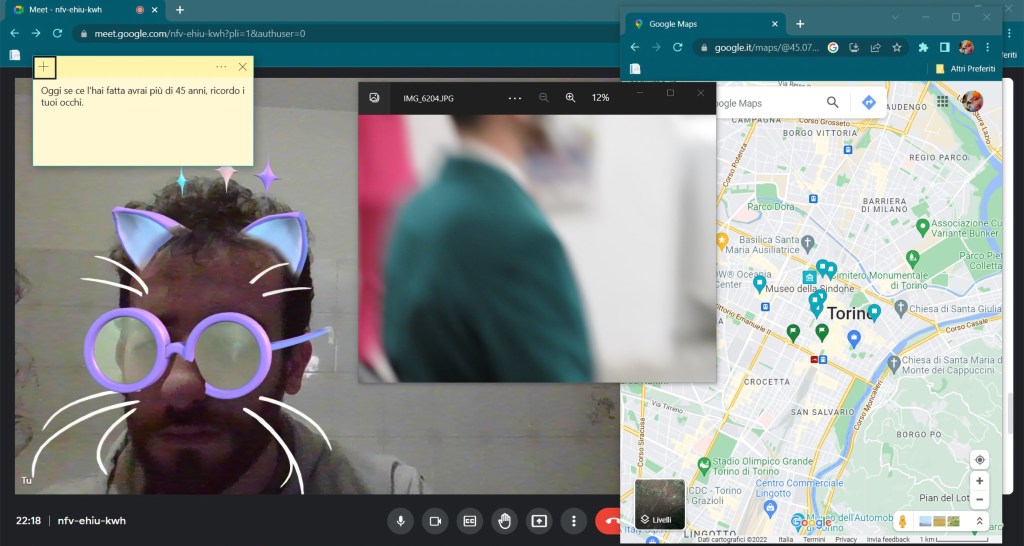Viewport: 1024px width, 546px height.
Task: Open the Livelli layers thumbnail
Action: pyautogui.click(x=660, y=504)
